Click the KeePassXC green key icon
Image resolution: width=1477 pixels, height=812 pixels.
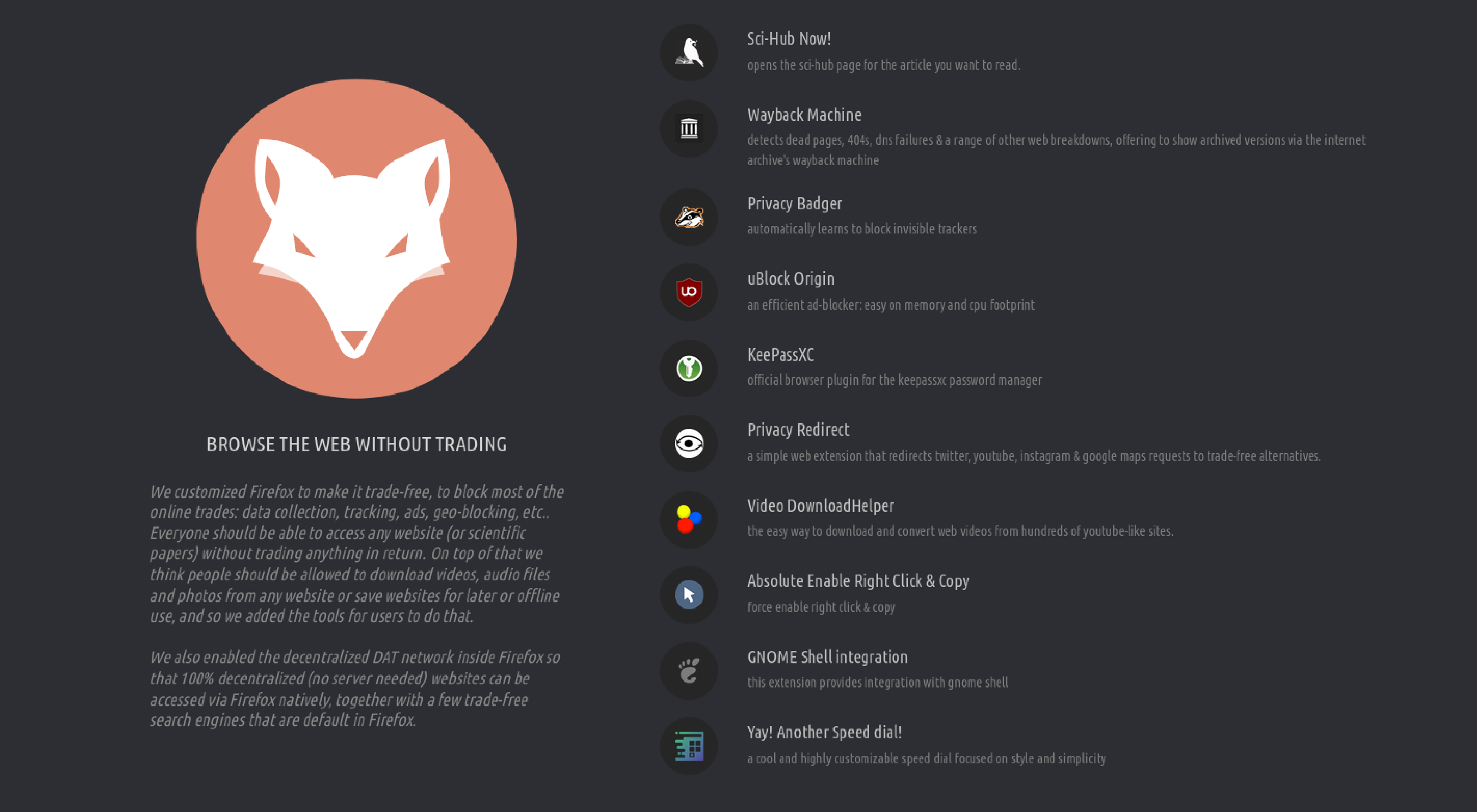click(689, 368)
